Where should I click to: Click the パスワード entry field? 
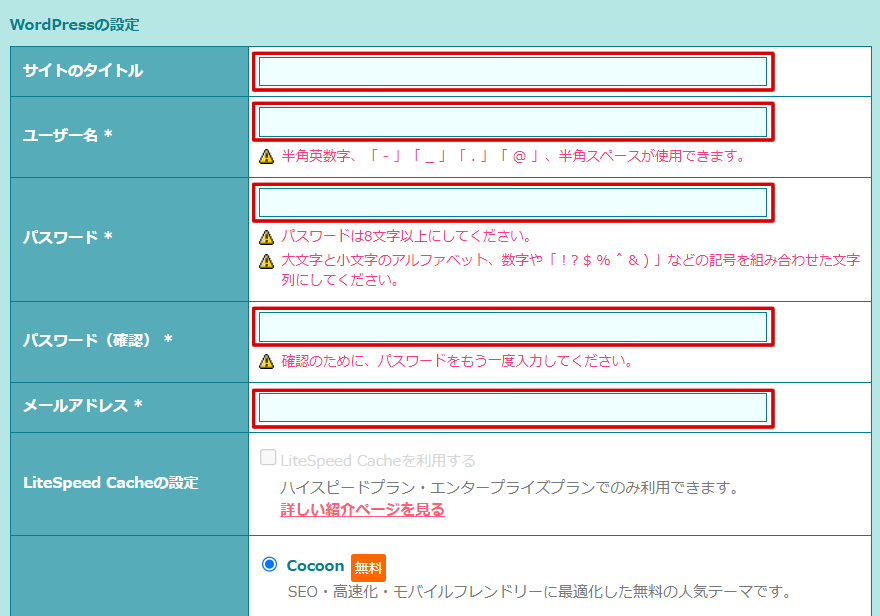(x=513, y=203)
